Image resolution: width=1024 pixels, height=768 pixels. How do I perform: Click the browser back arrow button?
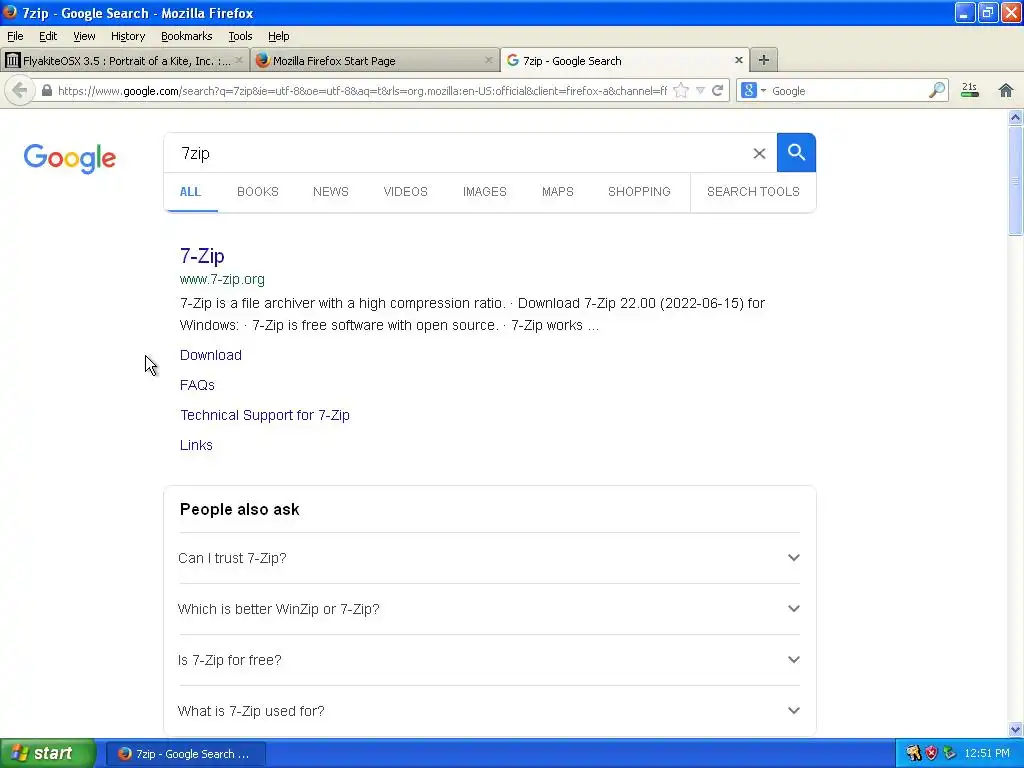[x=19, y=90]
